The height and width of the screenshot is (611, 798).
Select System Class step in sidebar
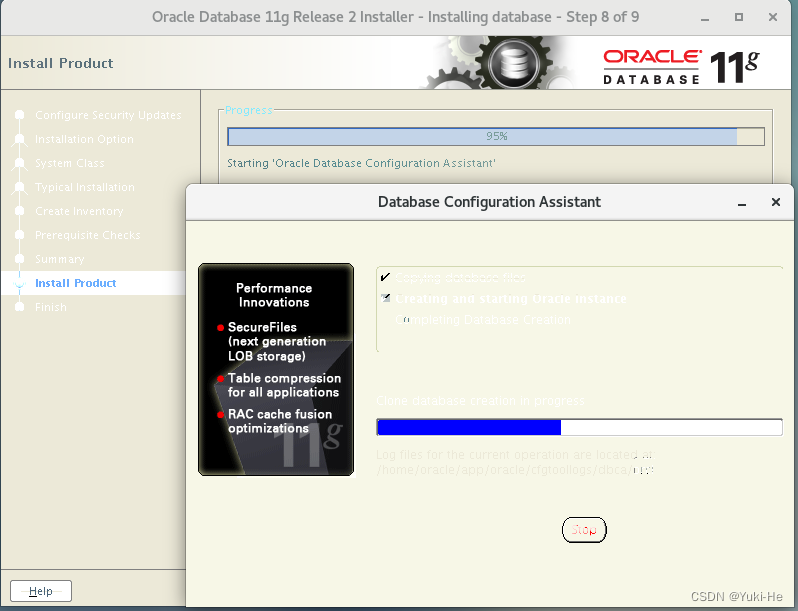point(69,163)
